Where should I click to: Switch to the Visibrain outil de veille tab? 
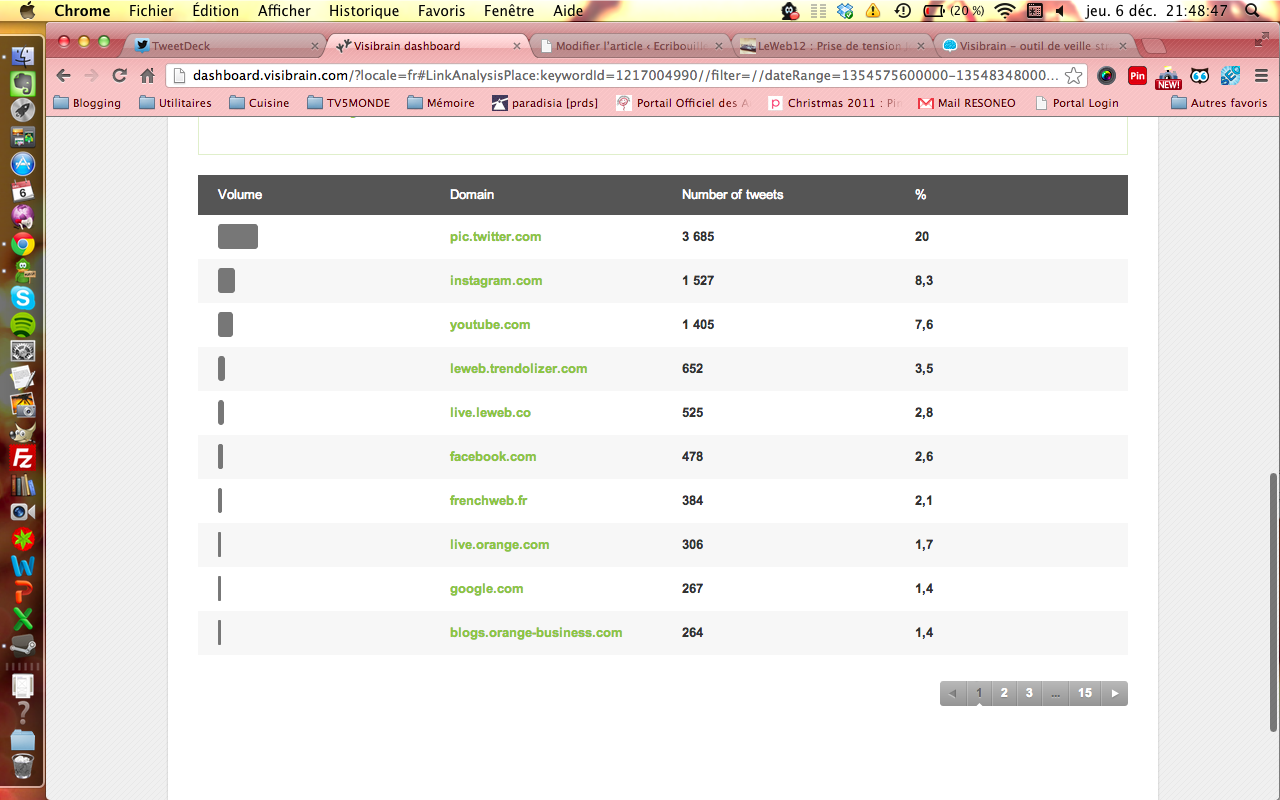tap(1035, 46)
